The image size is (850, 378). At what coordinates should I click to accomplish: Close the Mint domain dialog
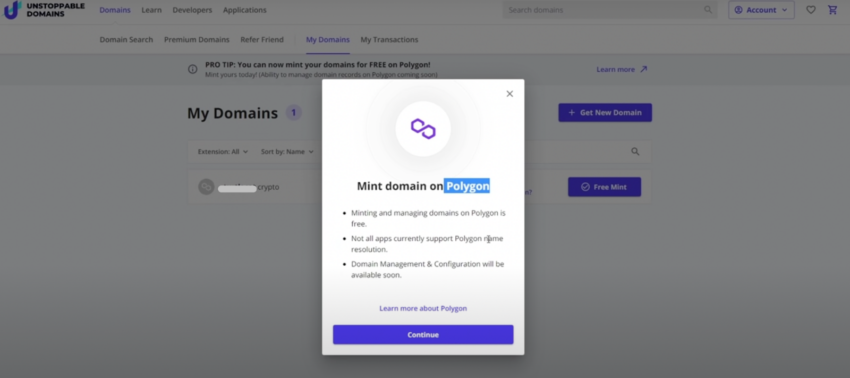tap(510, 94)
